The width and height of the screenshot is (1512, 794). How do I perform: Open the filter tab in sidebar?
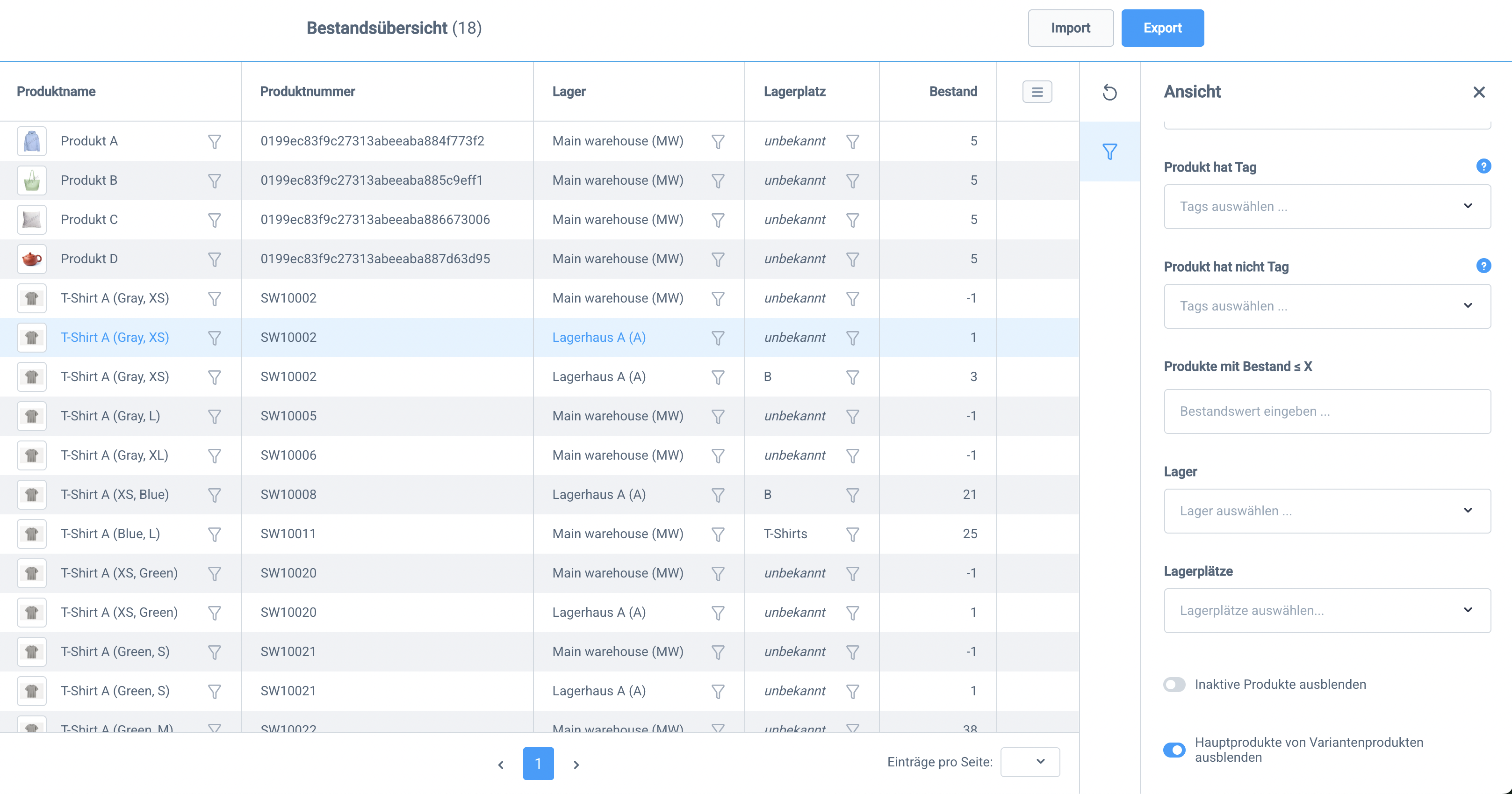(x=1109, y=152)
